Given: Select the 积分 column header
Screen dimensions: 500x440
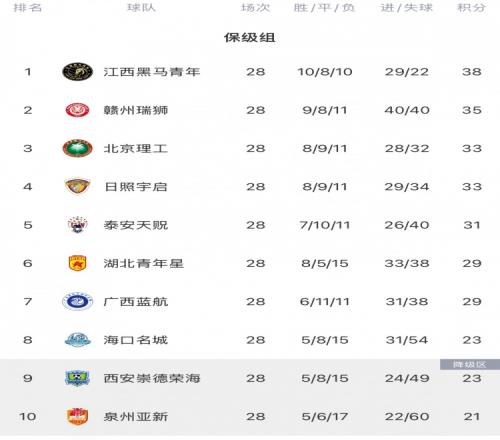Looking at the screenshot, I should (471, 7).
